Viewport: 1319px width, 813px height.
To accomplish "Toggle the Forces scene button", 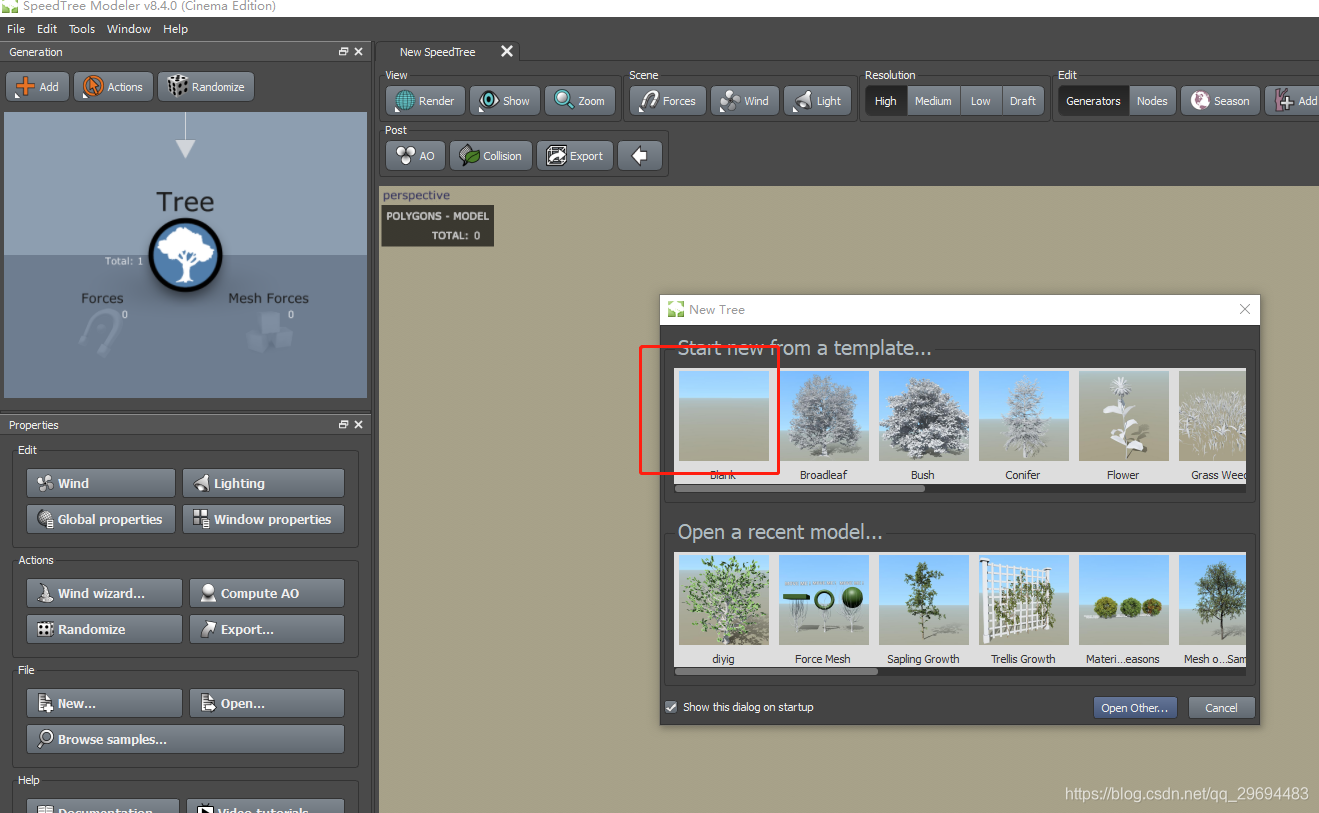I will (x=668, y=101).
